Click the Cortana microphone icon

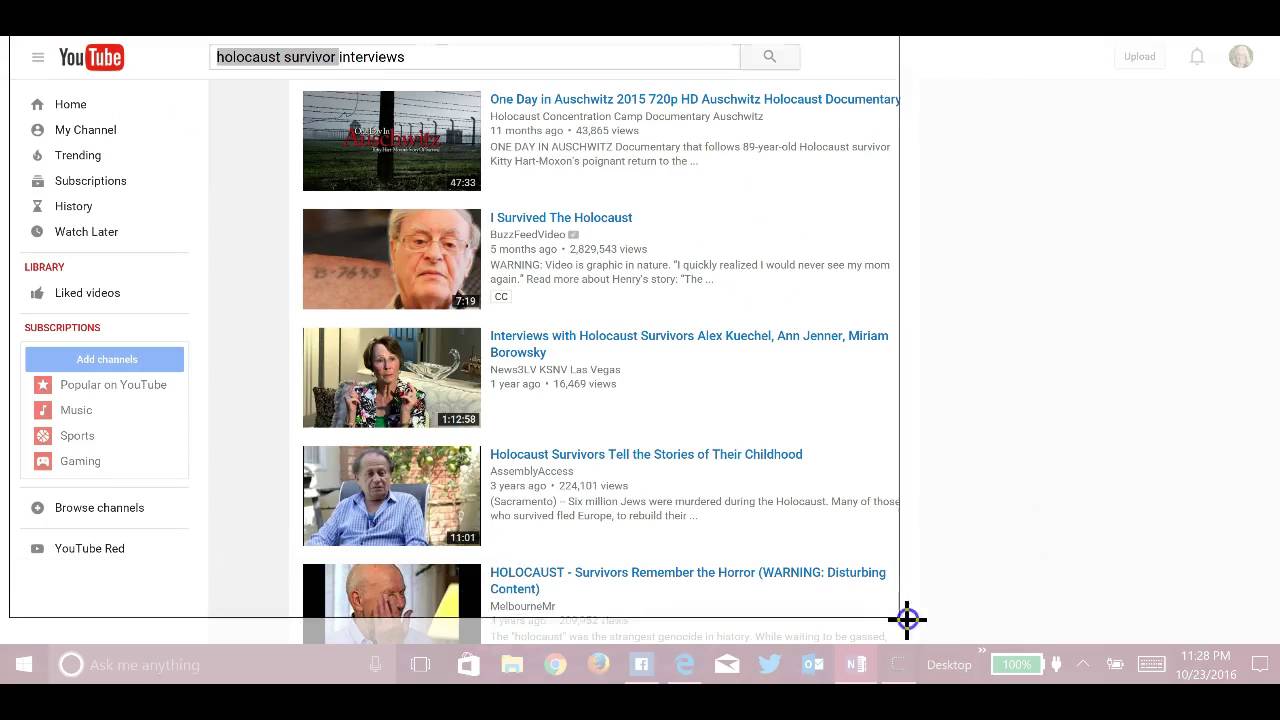tap(375, 664)
